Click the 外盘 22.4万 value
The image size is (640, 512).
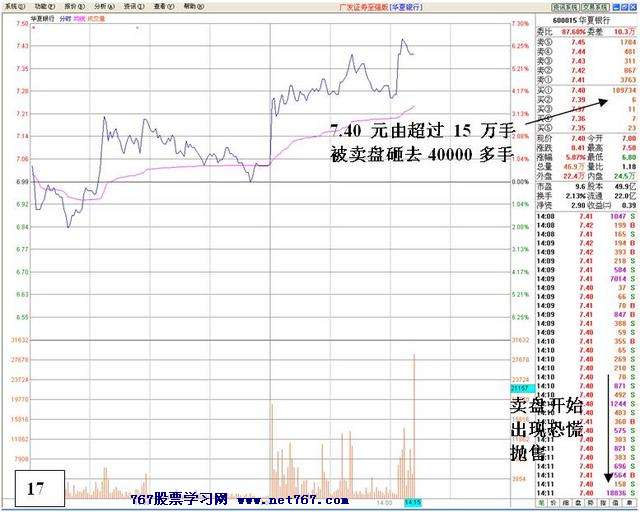tap(575, 176)
